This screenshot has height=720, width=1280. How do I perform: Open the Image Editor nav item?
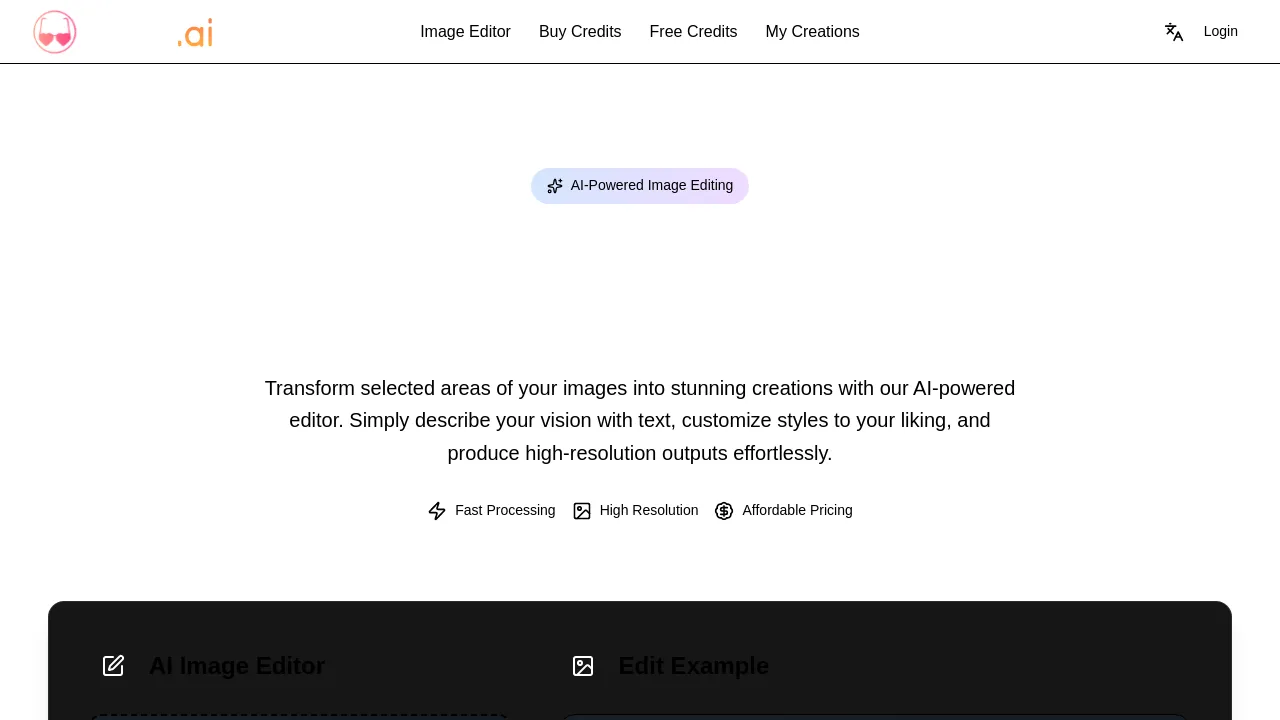[465, 32]
